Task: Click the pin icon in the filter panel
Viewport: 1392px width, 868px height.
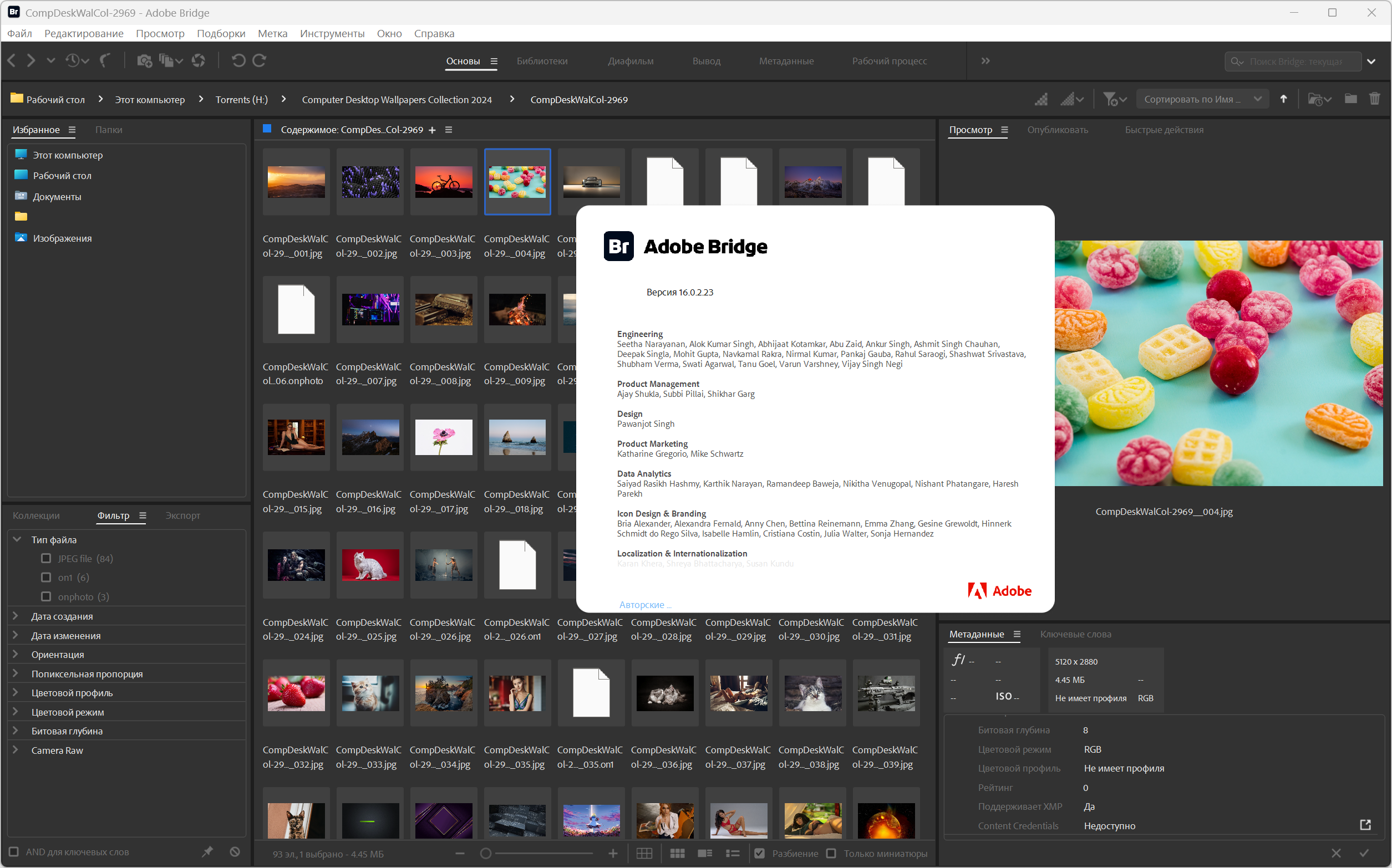Action: (x=207, y=852)
